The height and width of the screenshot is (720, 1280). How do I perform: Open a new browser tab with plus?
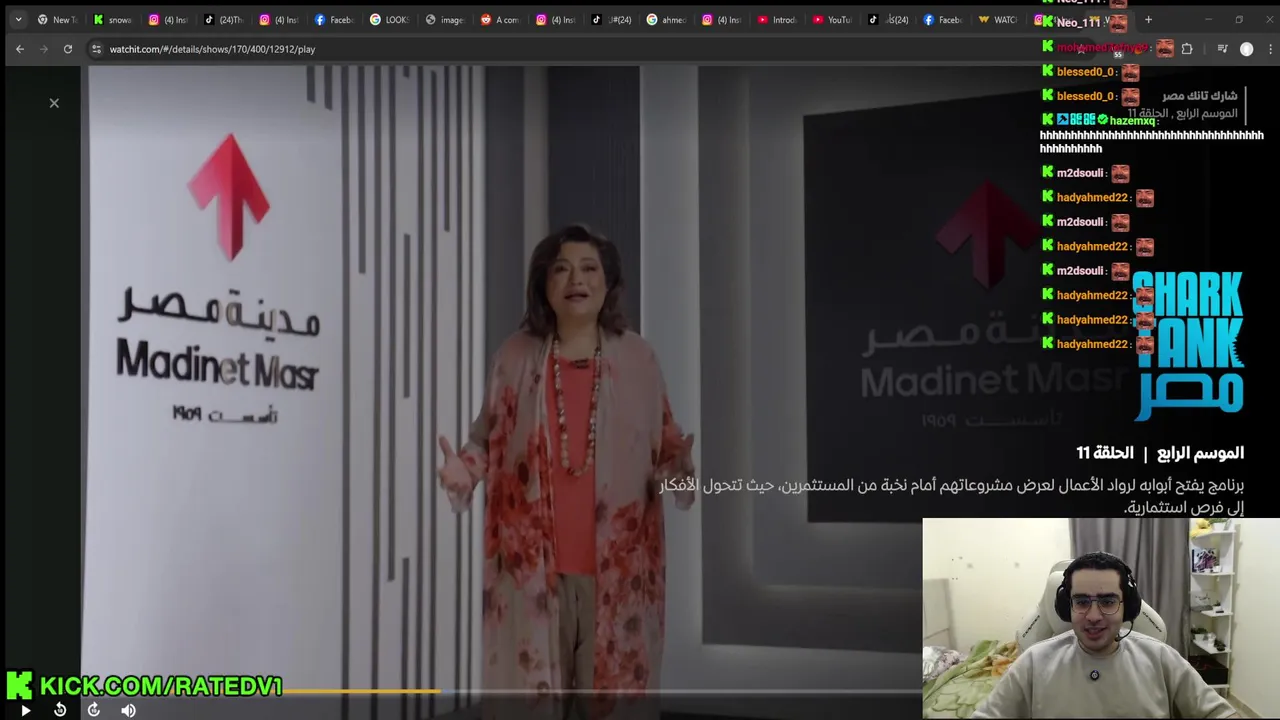pos(1148,19)
